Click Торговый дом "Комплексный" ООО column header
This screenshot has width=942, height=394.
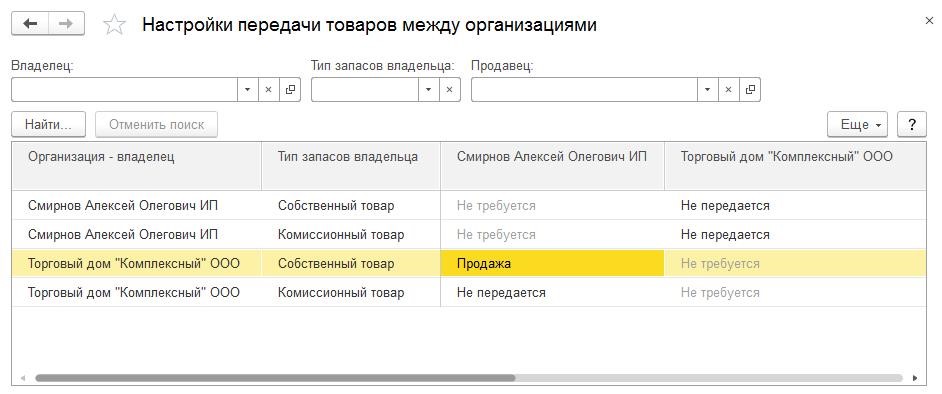click(x=795, y=166)
